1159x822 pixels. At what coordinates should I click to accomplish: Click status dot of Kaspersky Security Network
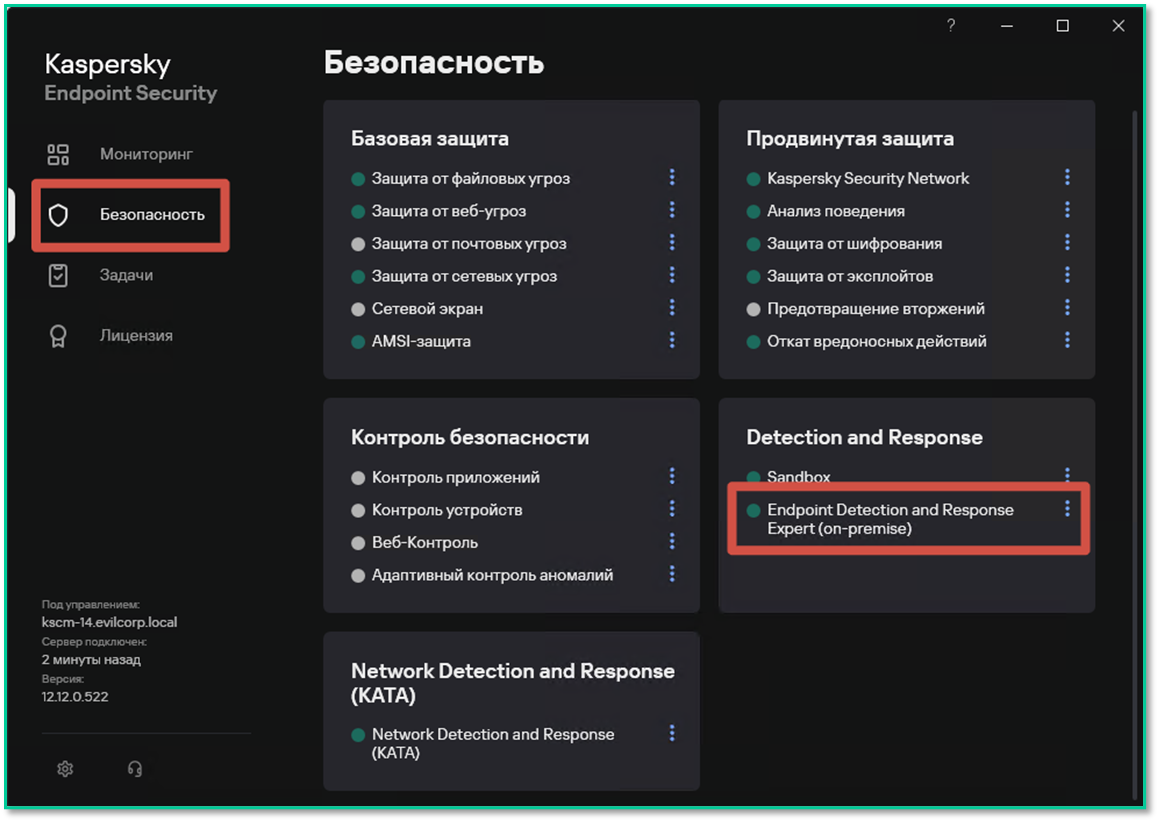click(754, 179)
